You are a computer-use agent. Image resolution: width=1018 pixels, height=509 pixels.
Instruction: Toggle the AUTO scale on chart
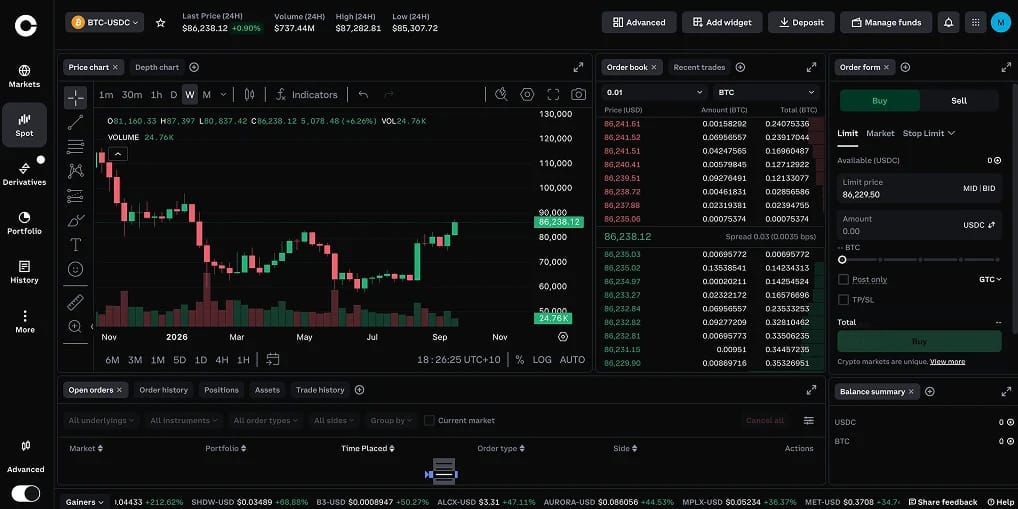(x=572, y=360)
